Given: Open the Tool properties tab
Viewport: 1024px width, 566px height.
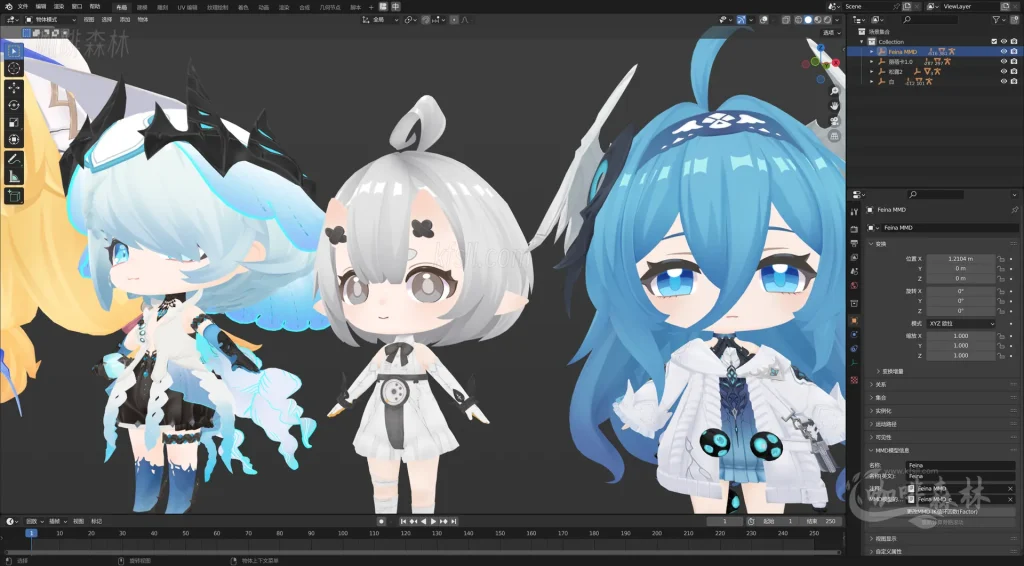Looking at the screenshot, I should point(854,212).
